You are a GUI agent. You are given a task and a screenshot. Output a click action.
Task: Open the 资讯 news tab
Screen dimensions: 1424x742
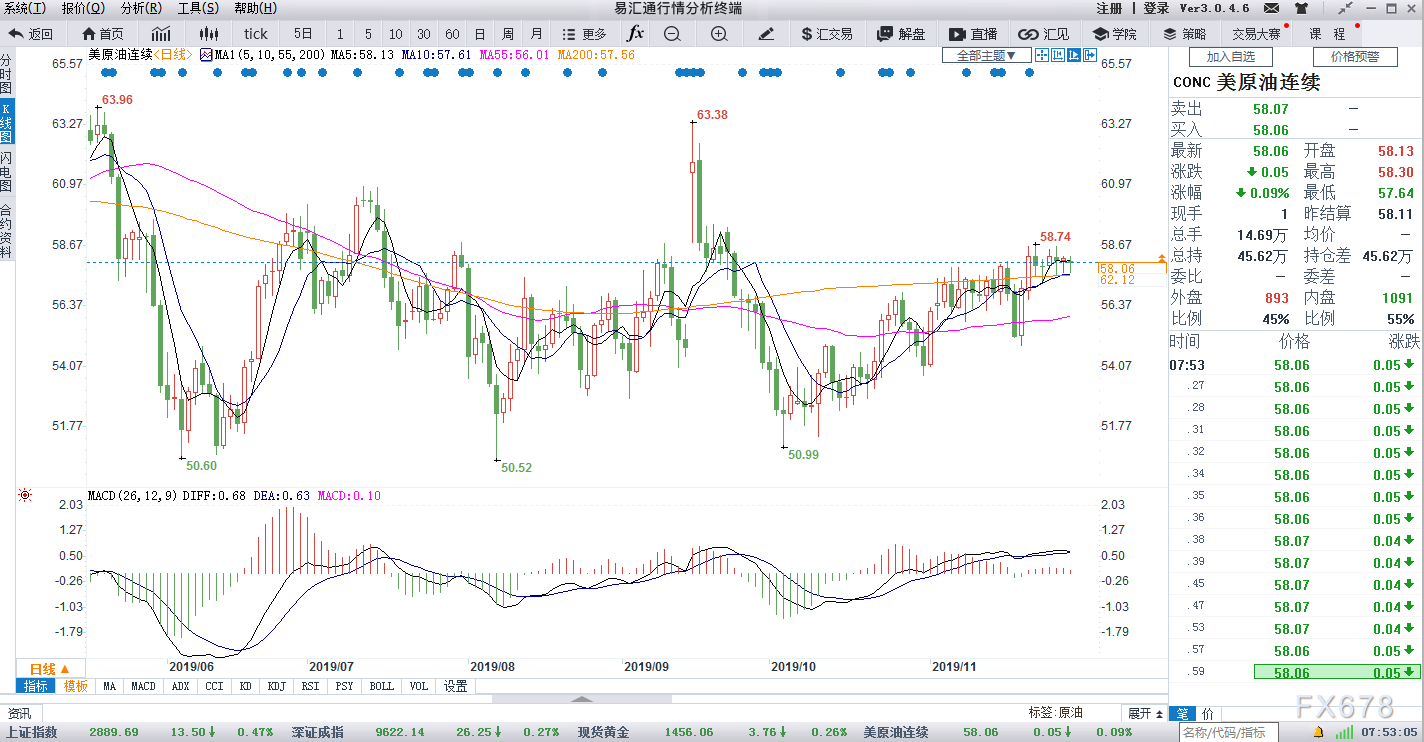pyautogui.click(x=20, y=713)
